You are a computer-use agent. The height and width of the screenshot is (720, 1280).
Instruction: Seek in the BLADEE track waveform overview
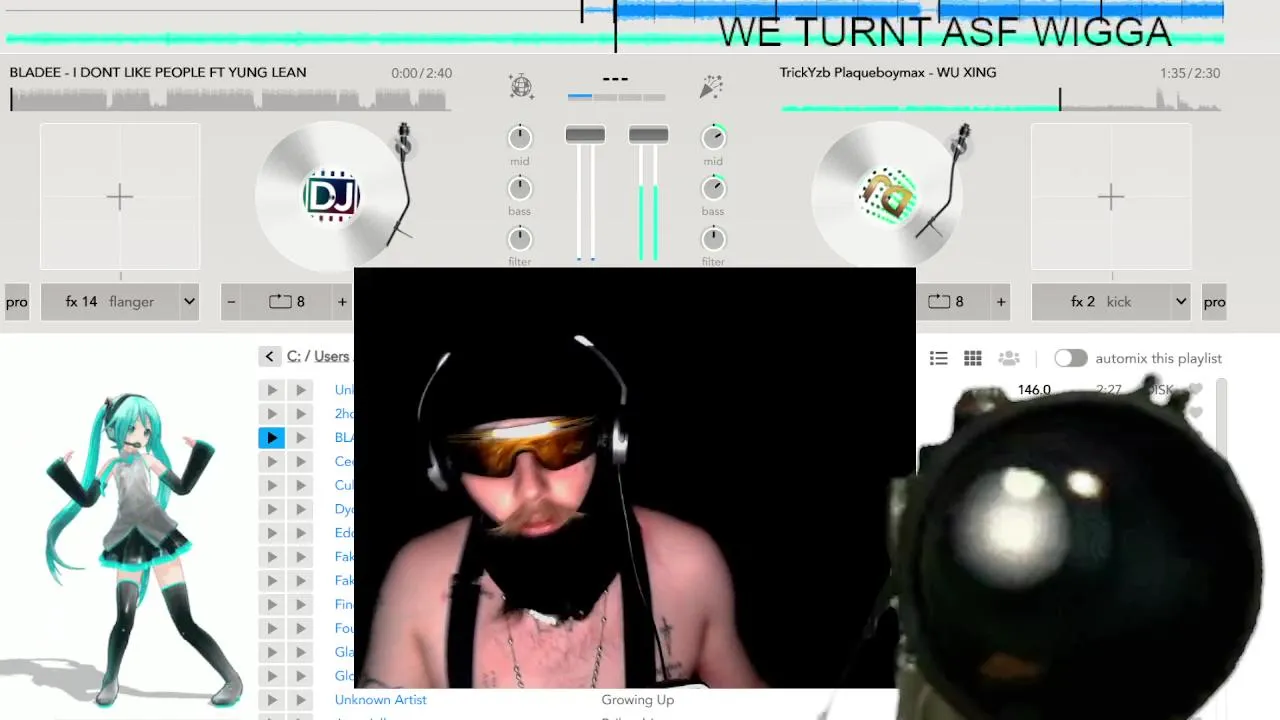pyautogui.click(x=230, y=99)
